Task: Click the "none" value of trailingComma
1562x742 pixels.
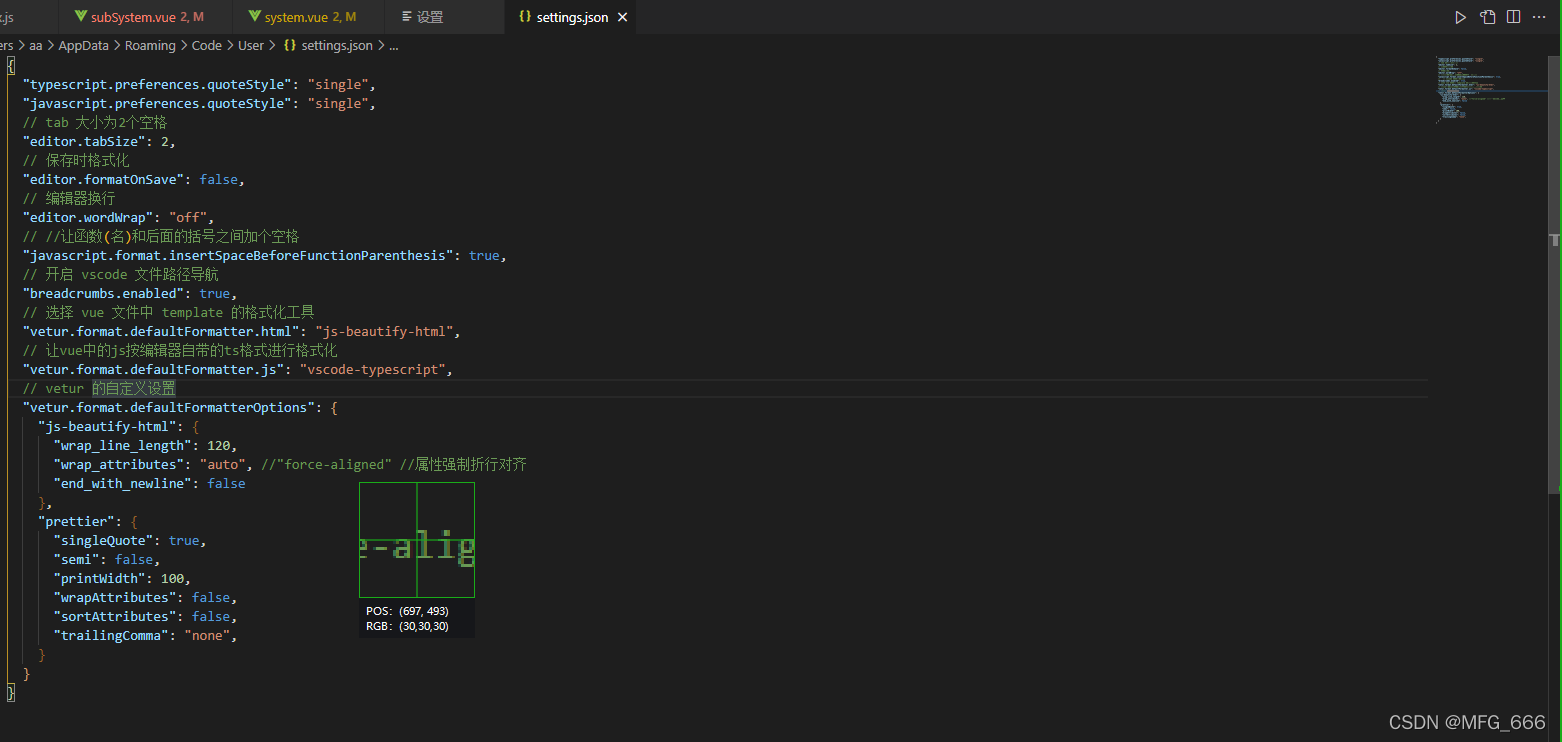Action: 207,635
